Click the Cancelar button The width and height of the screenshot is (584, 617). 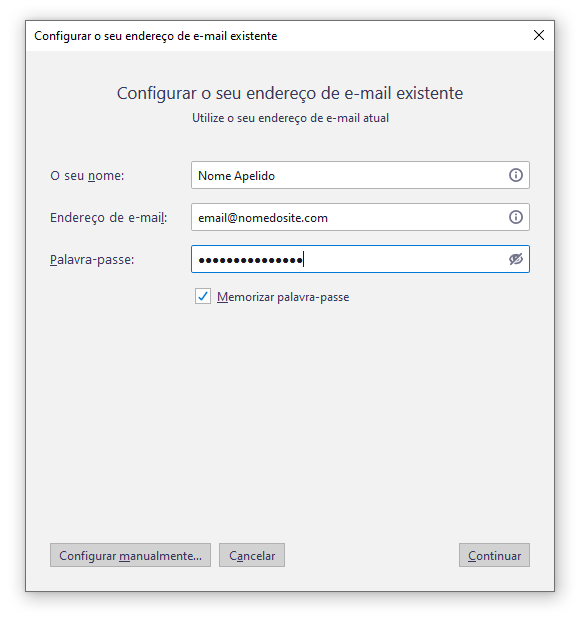(252, 555)
